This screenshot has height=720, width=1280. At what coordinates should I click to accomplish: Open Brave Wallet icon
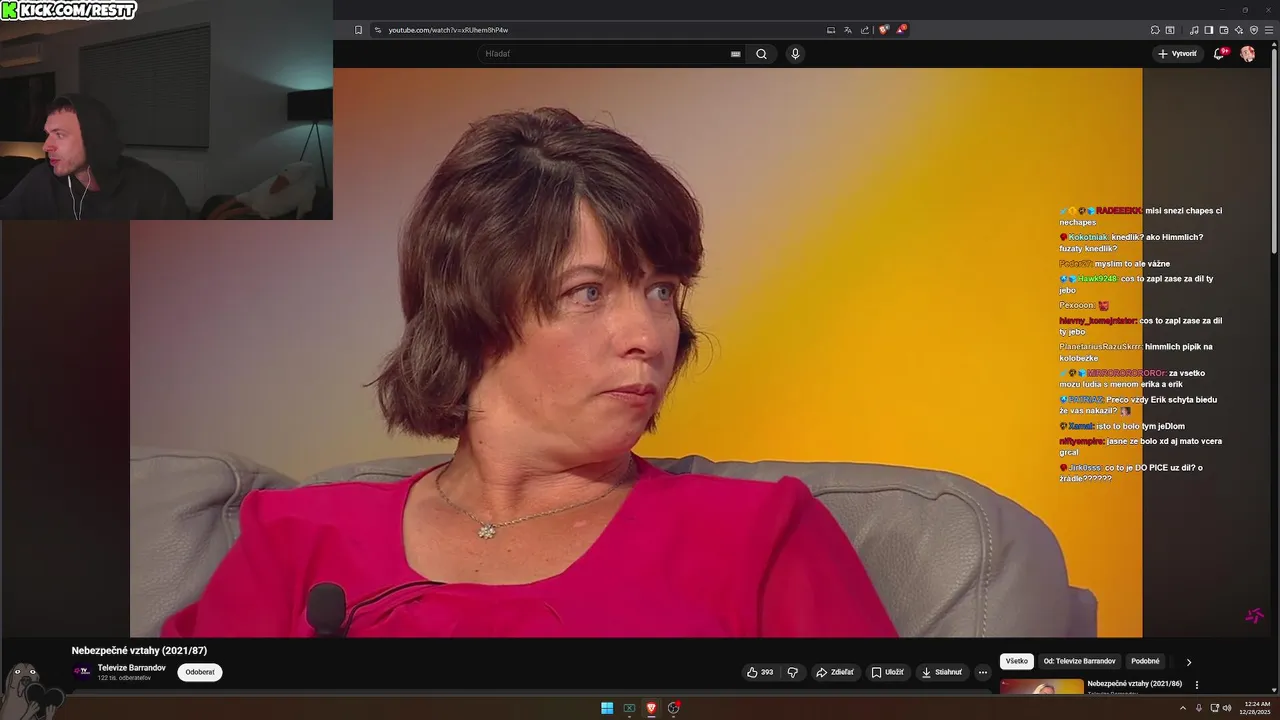point(1224,30)
